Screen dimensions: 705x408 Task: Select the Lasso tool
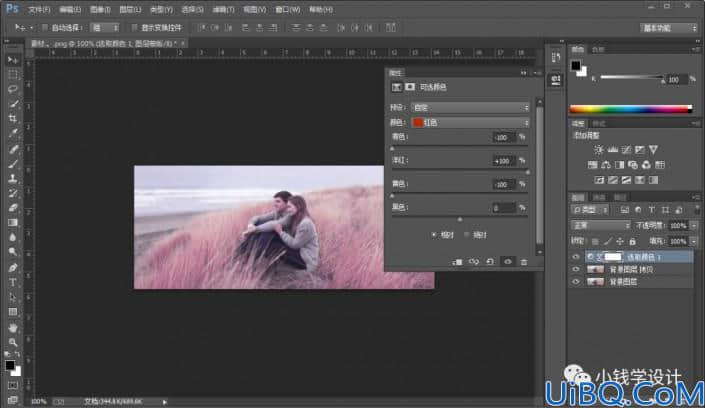pyautogui.click(x=13, y=89)
